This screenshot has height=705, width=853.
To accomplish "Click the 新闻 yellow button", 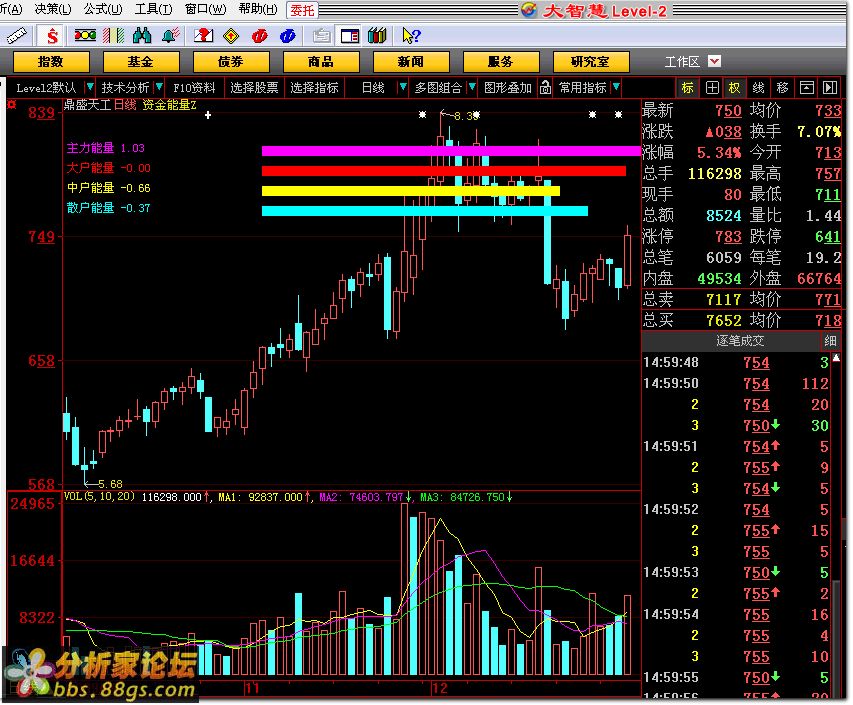I will coord(411,61).
